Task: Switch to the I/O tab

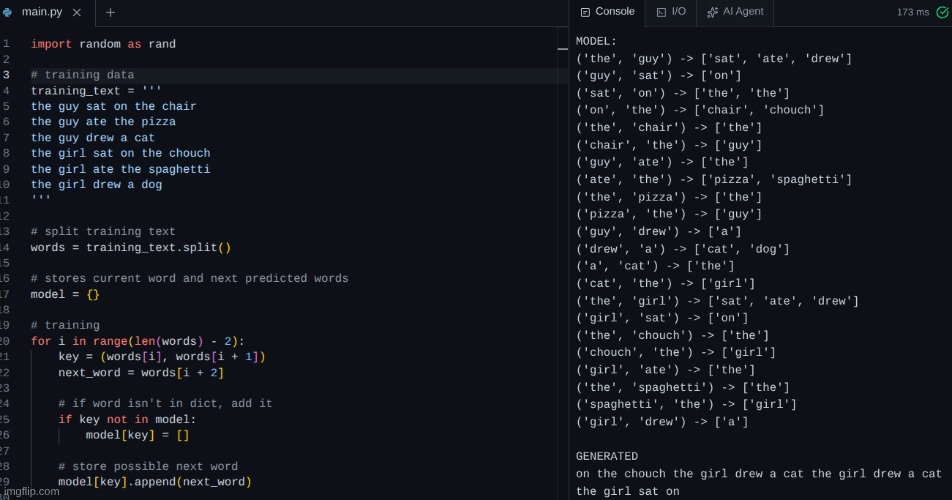Action: point(671,12)
